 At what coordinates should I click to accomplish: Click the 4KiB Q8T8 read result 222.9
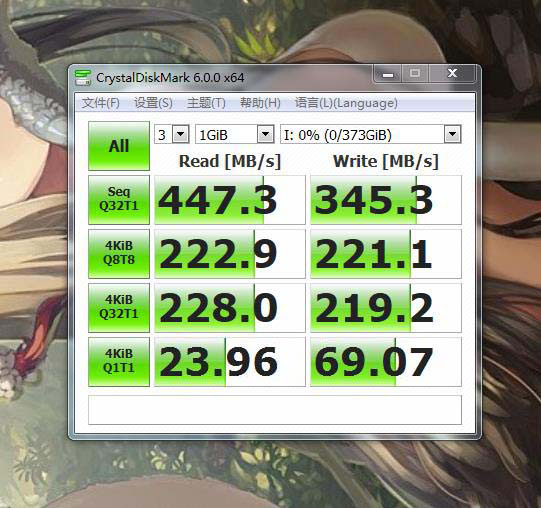click(x=229, y=254)
